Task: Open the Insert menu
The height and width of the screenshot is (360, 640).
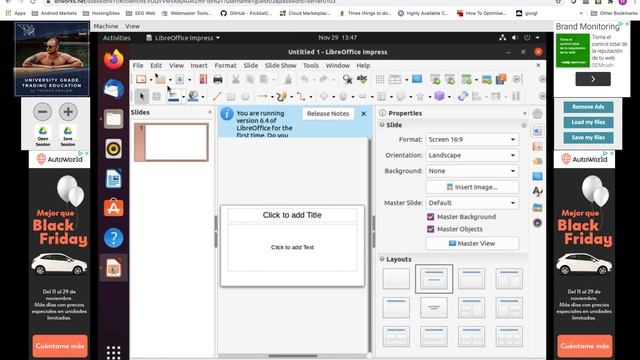Action: click(199, 65)
